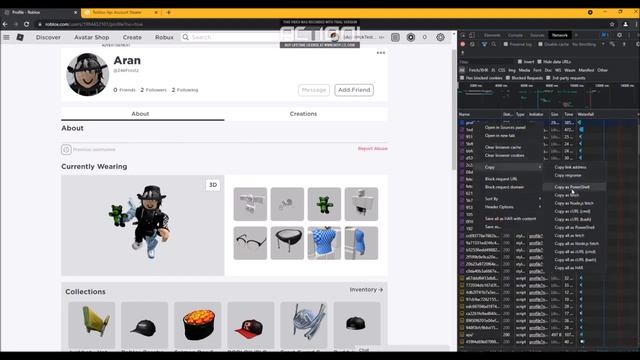Open the Discover nav link
Image resolution: width=640 pixels, height=360 pixels.
(48, 37)
